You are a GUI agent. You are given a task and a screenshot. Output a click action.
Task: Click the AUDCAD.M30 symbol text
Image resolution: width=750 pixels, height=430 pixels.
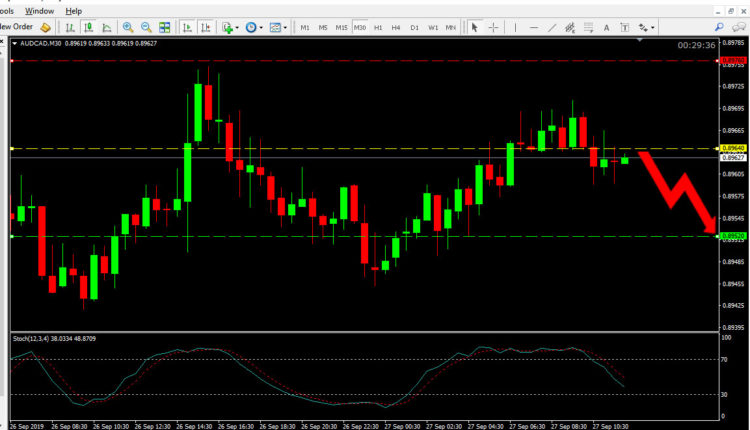[41, 44]
